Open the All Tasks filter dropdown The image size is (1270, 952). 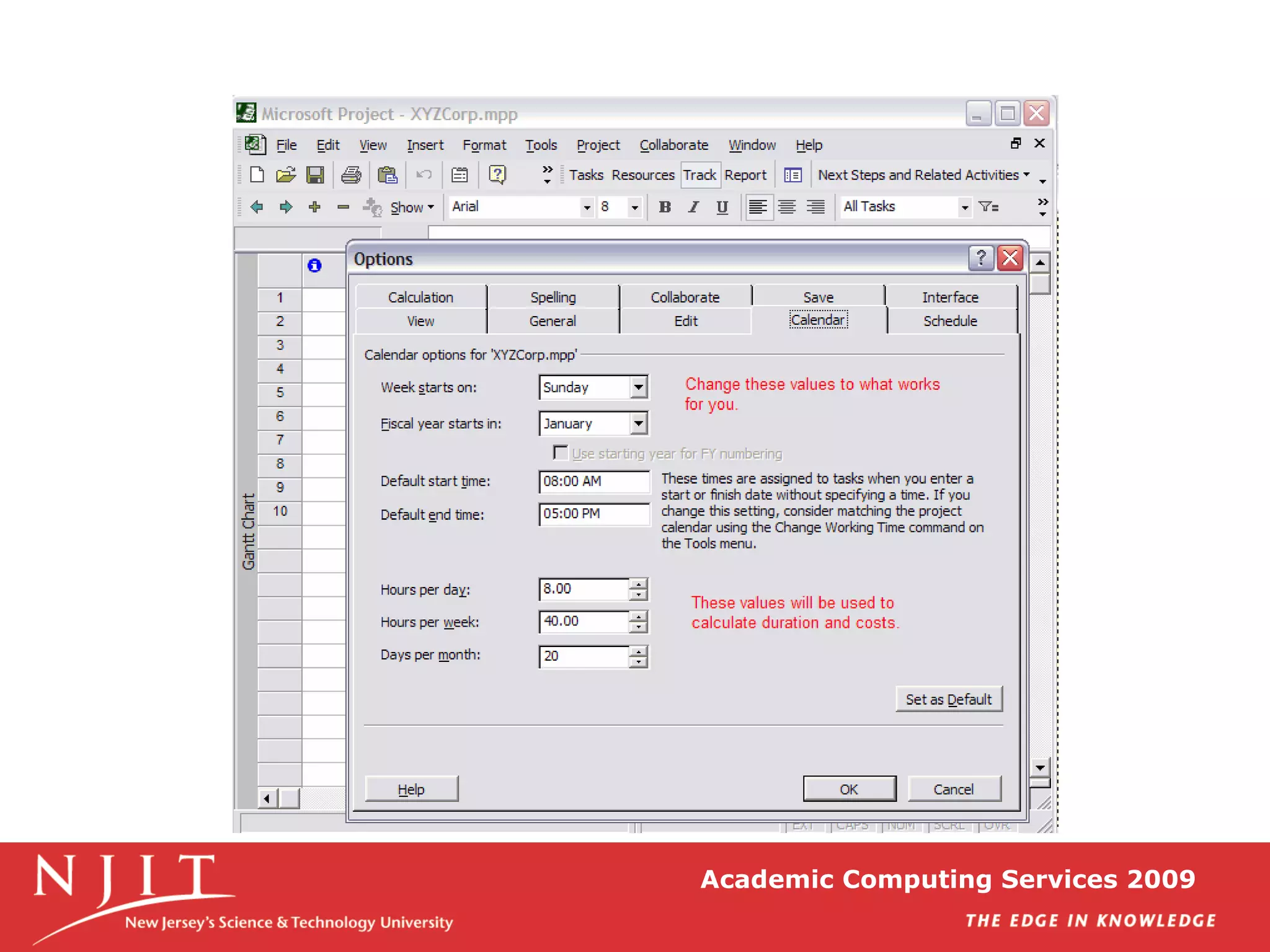[964, 207]
